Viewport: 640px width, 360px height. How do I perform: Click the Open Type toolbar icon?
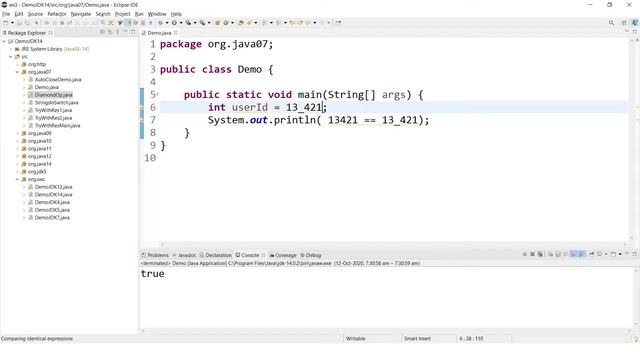coord(241,23)
